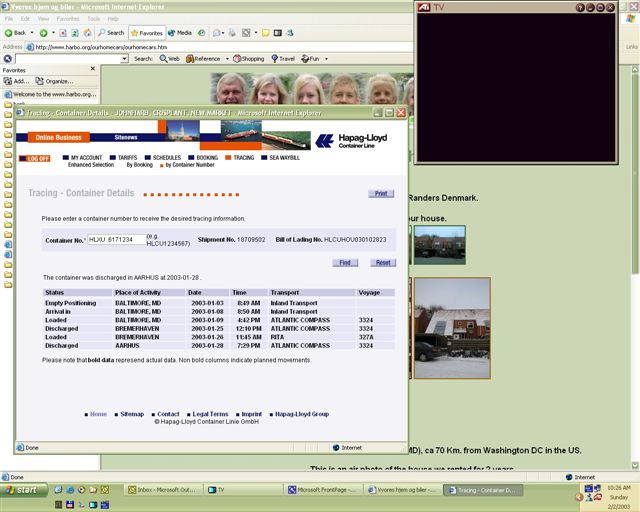Screen dimensions: 640x512
Task: Click the Fun button on search toolbar
Action: point(310,59)
